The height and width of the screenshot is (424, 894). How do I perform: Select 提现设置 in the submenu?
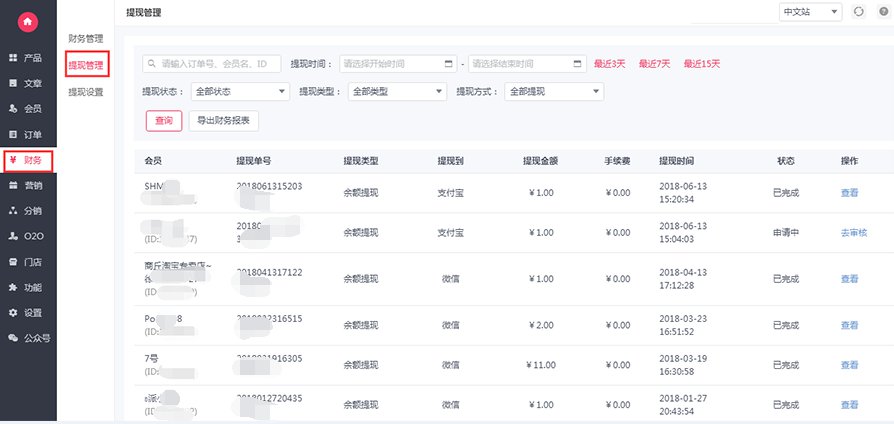click(x=86, y=92)
